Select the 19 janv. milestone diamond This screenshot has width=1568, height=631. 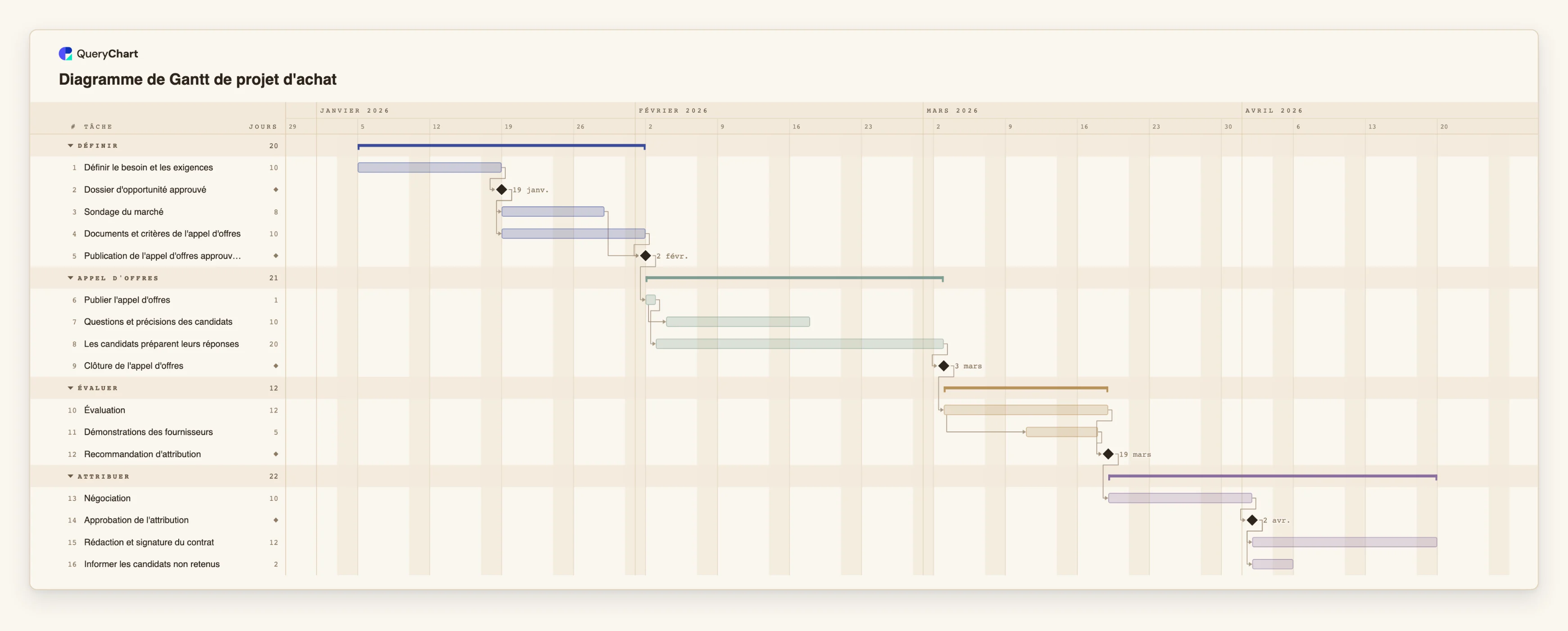502,190
